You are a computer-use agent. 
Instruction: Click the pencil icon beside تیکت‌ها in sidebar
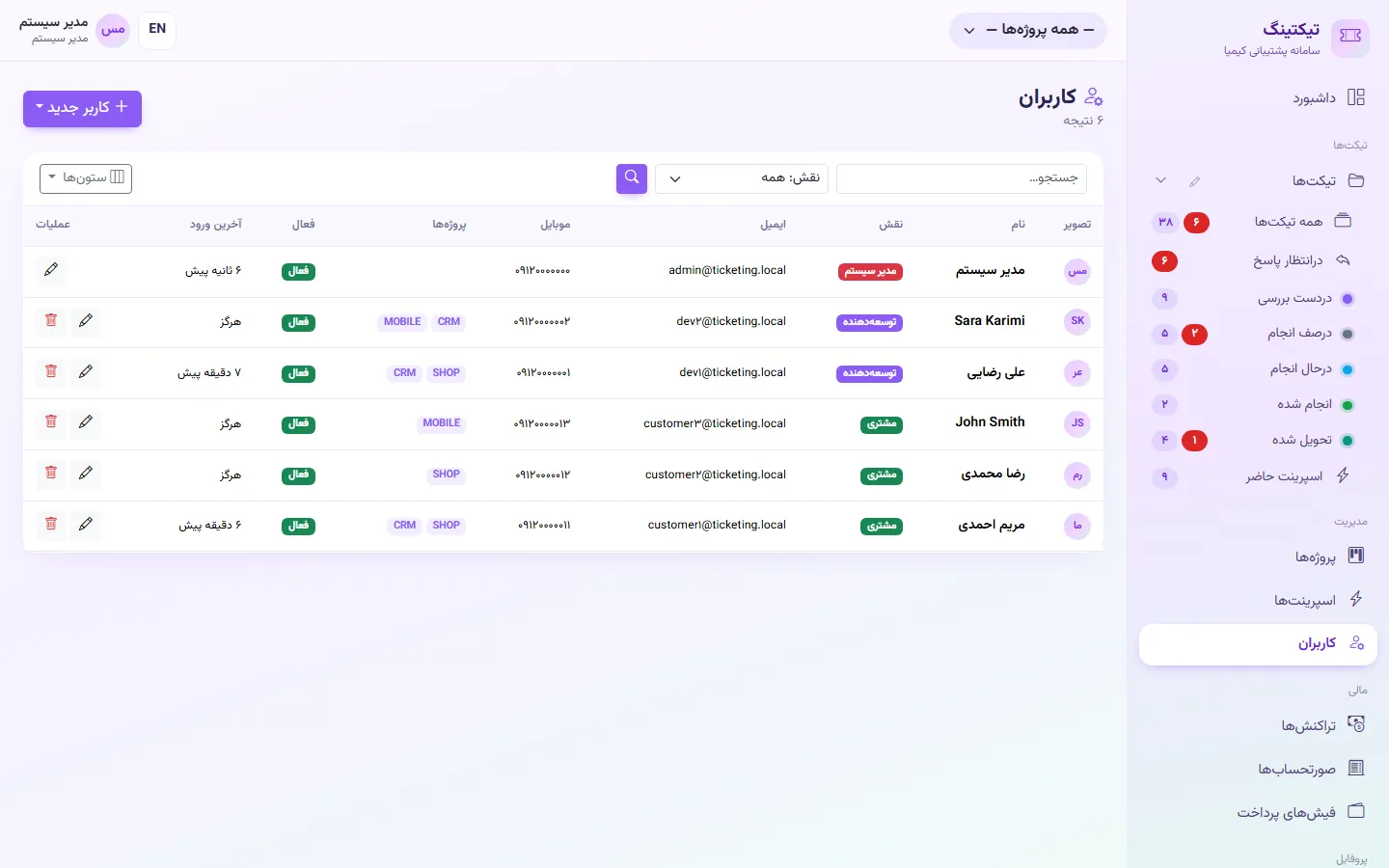click(1195, 181)
